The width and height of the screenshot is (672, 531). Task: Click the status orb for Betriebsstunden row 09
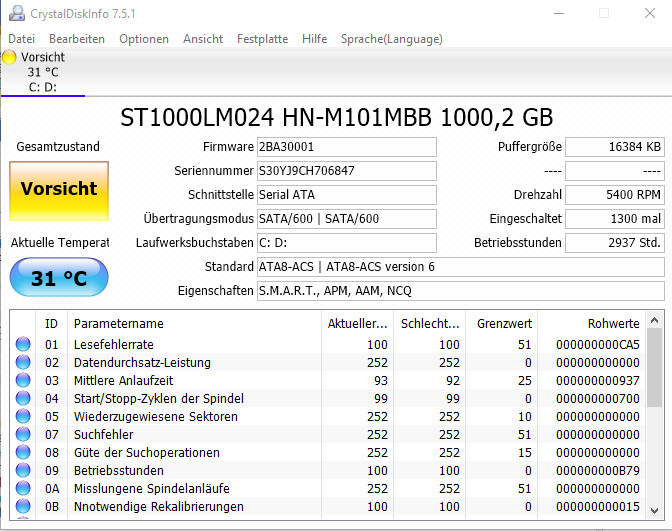point(23,470)
